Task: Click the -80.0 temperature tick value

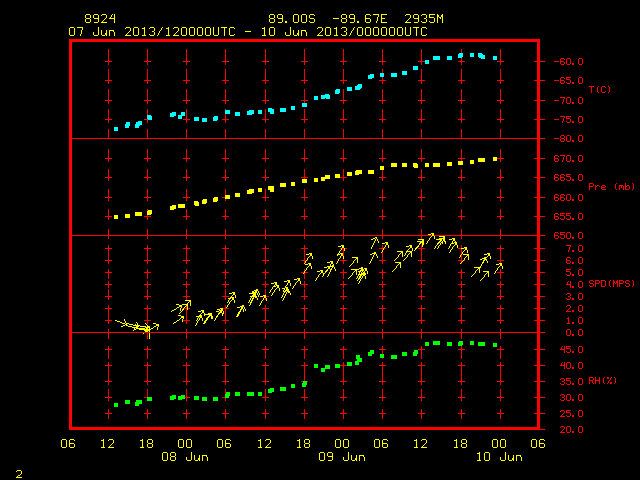Action: click(x=568, y=139)
